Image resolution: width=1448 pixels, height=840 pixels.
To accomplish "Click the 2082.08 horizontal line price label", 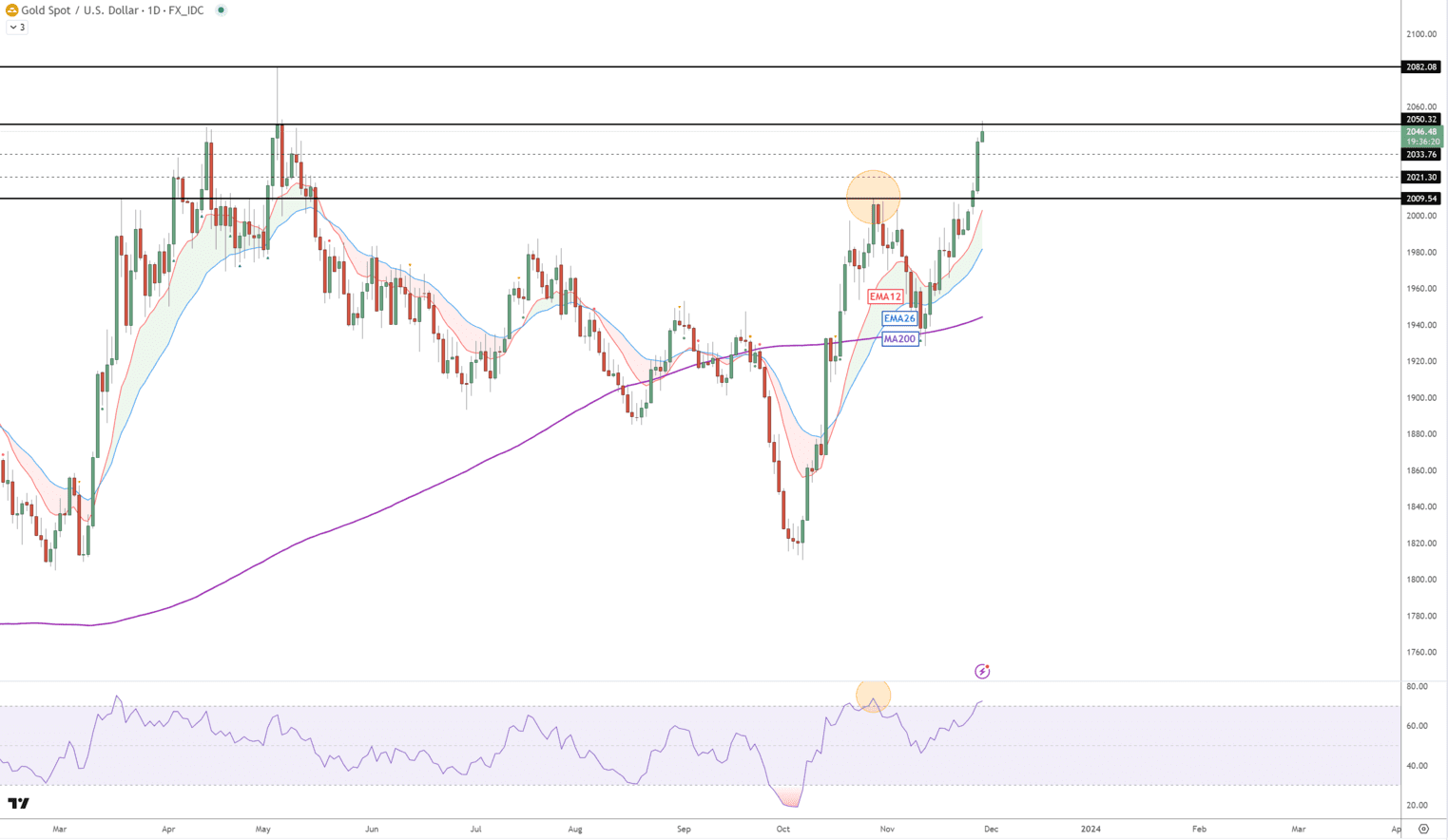I will point(1421,67).
